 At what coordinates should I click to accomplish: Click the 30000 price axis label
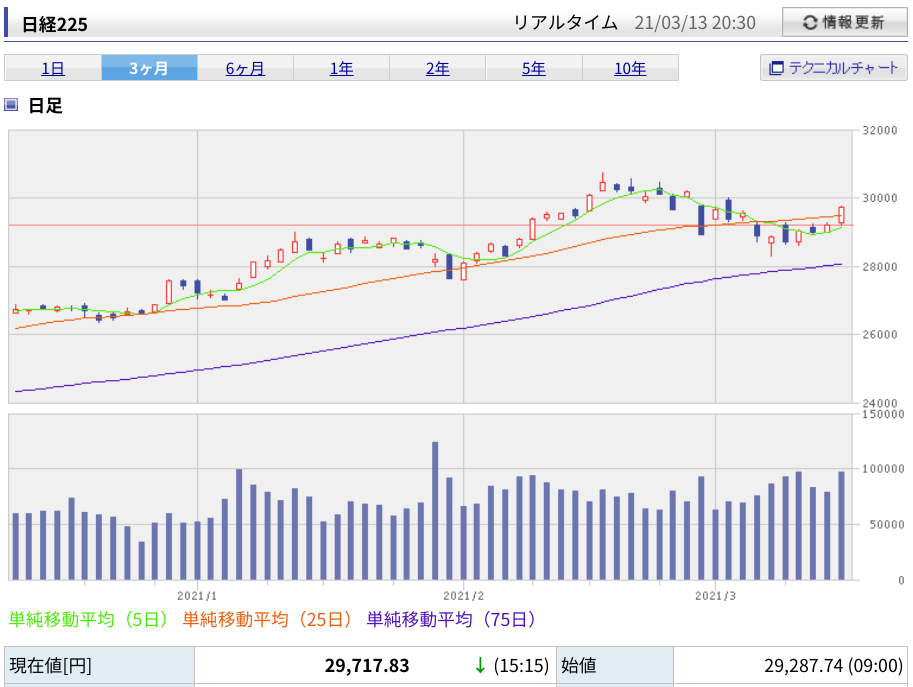[880, 199]
